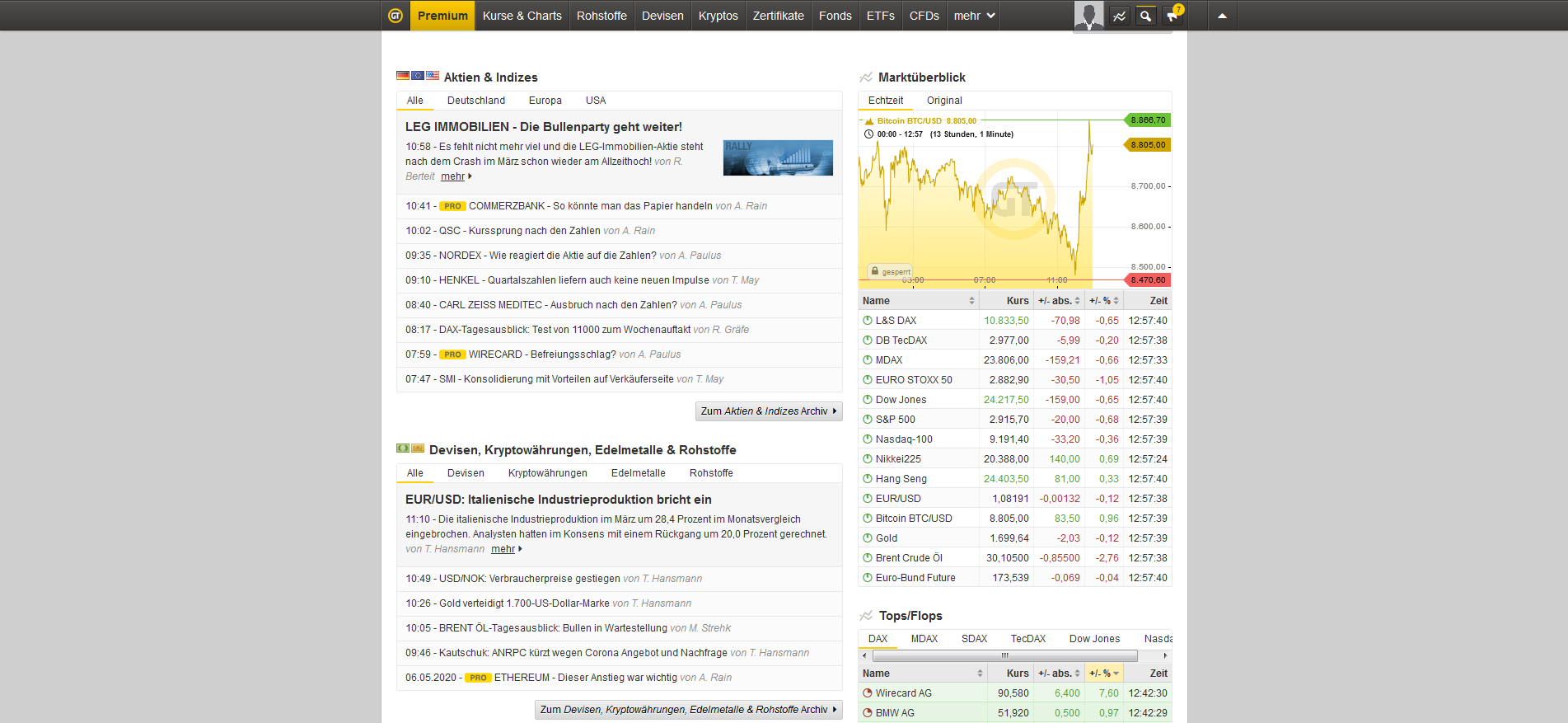Sort Marktüberblick table by +/- %
This screenshot has height=723, width=1568.
coord(1104,301)
